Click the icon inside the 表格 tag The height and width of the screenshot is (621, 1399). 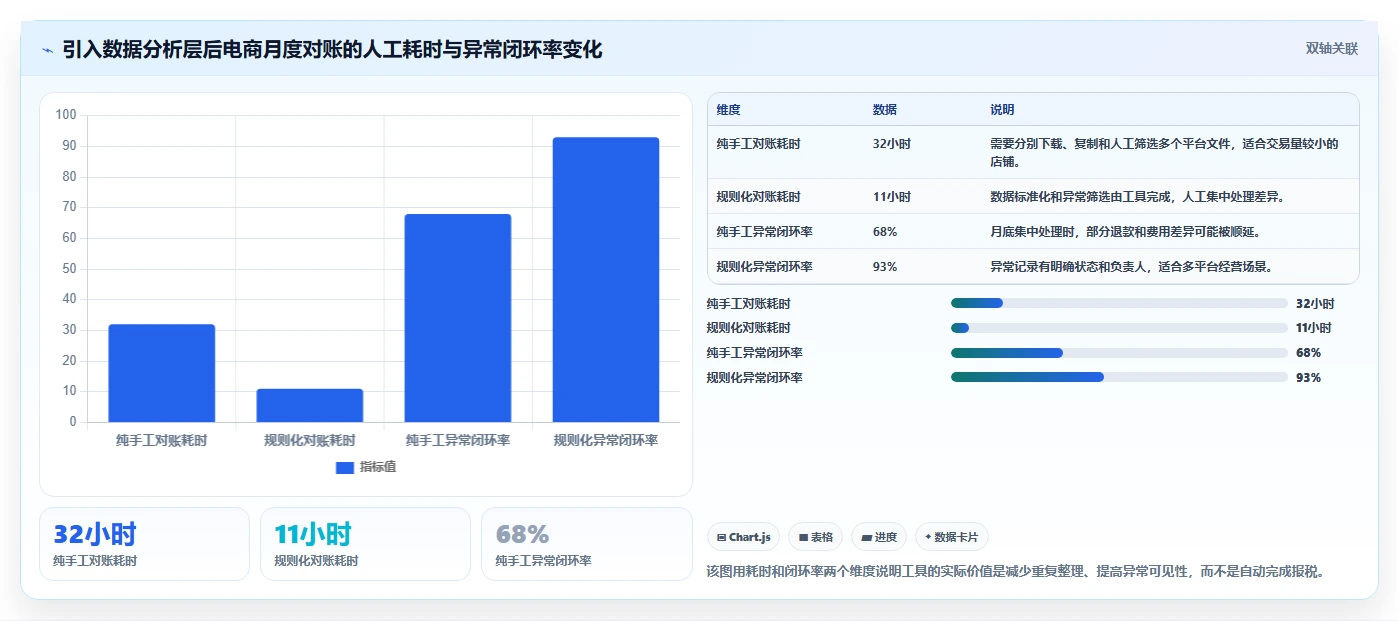pos(803,538)
